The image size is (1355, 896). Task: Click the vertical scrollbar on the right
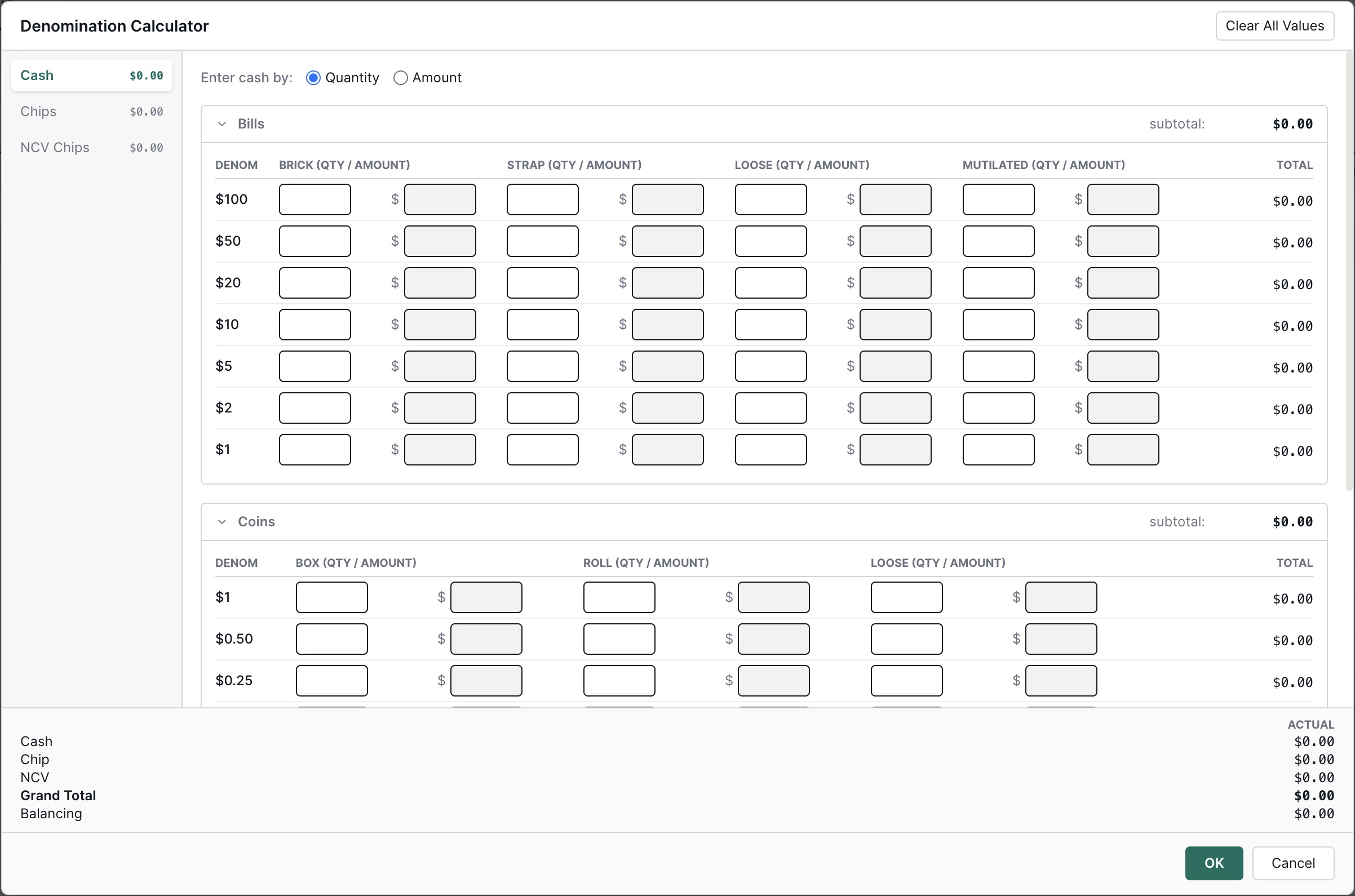point(1350,271)
